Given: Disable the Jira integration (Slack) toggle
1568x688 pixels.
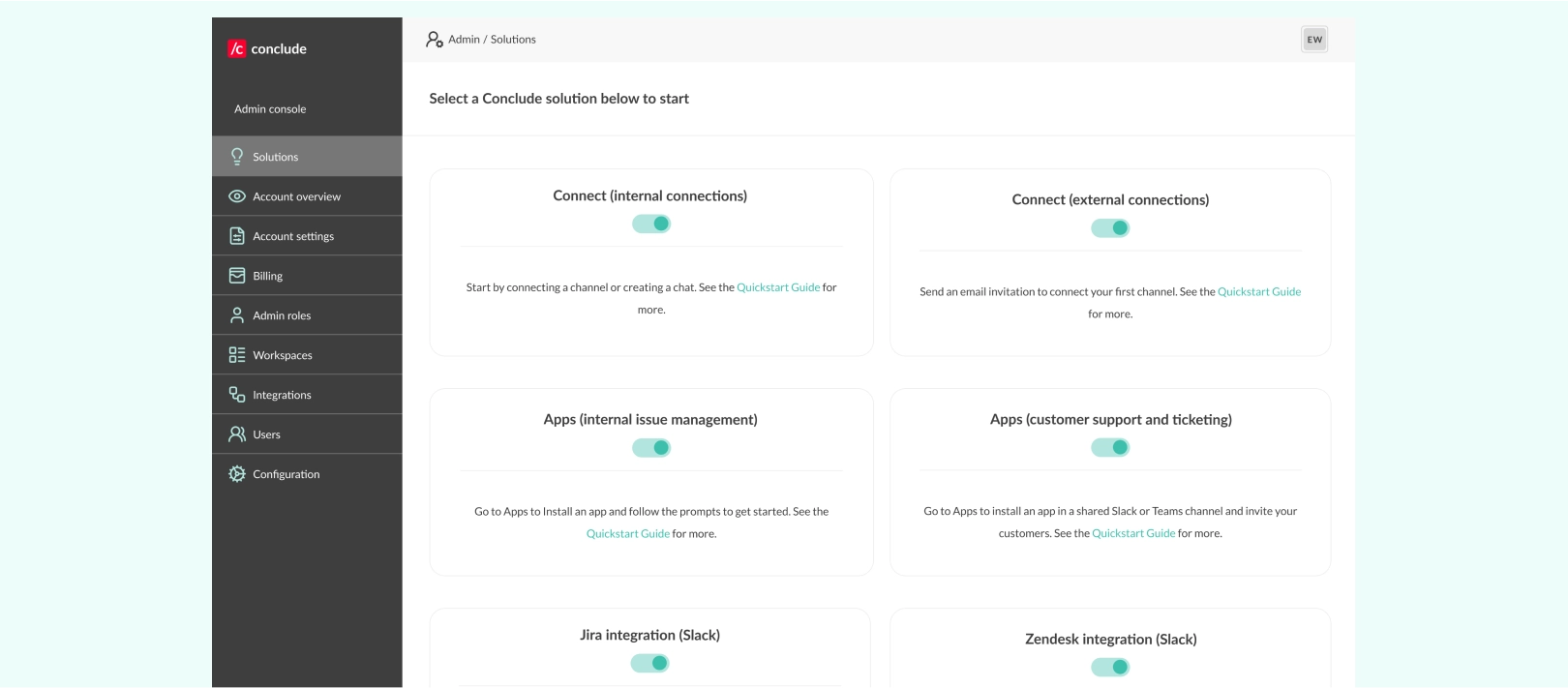Looking at the screenshot, I should tap(650, 663).
